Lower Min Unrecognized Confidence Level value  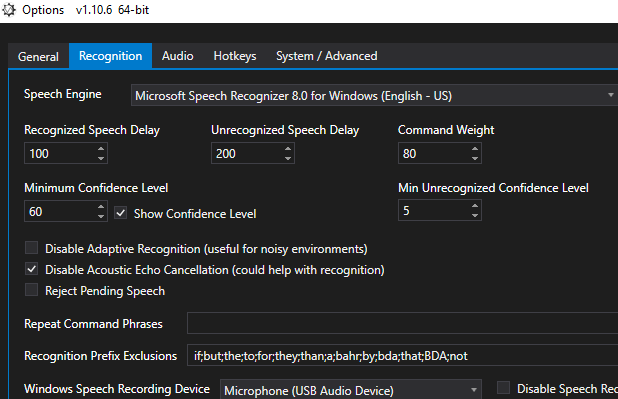pos(475,215)
